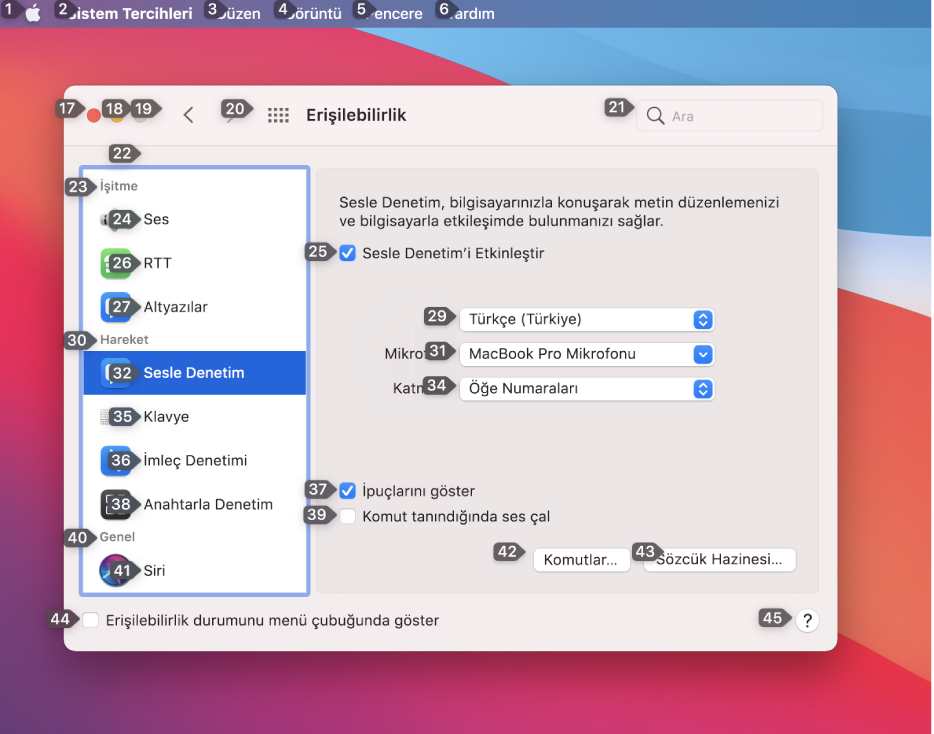
Task: Click the Klavye keyboard icon
Action: [116, 417]
